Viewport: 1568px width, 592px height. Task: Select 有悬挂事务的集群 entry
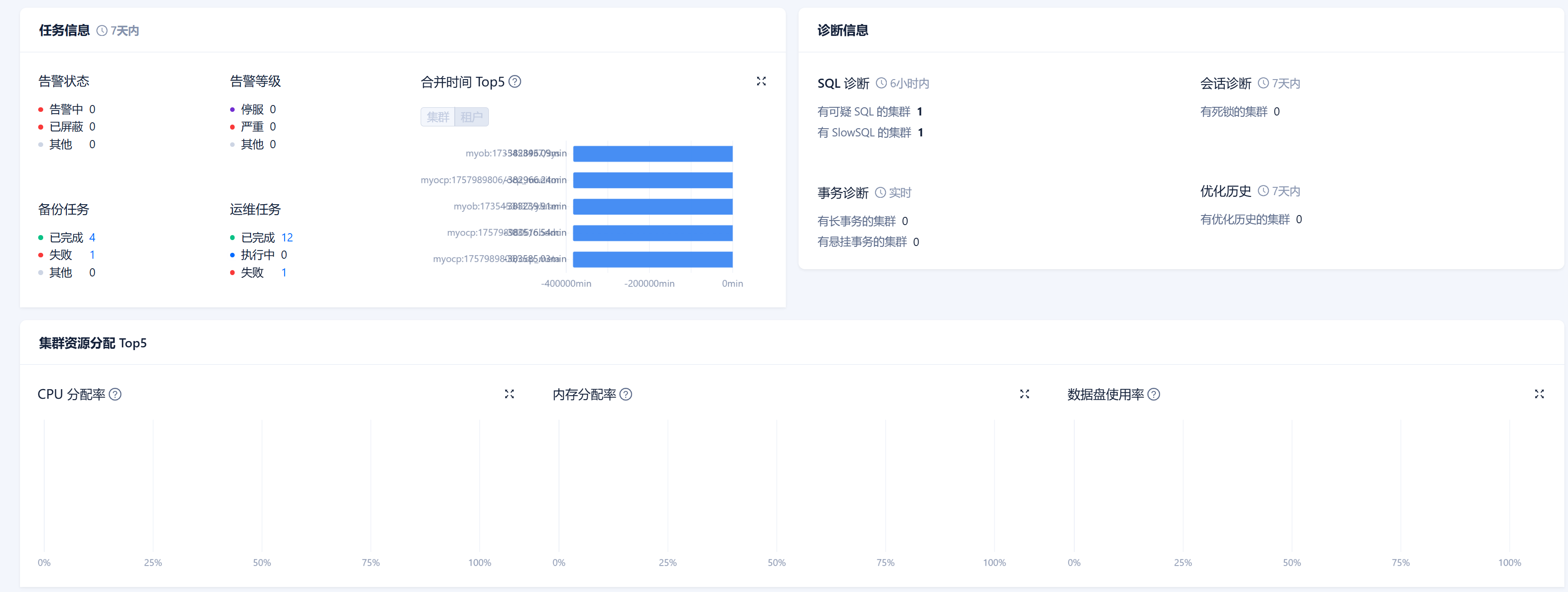pyautogui.click(x=868, y=242)
